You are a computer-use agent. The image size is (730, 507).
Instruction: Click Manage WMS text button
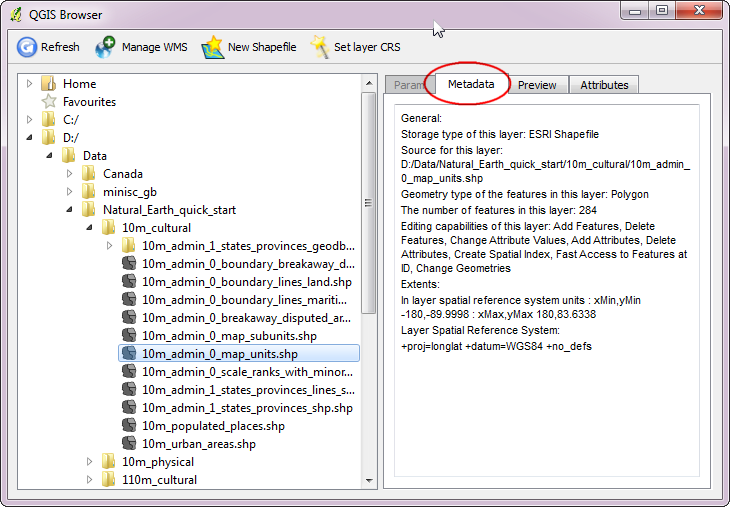tap(155, 47)
